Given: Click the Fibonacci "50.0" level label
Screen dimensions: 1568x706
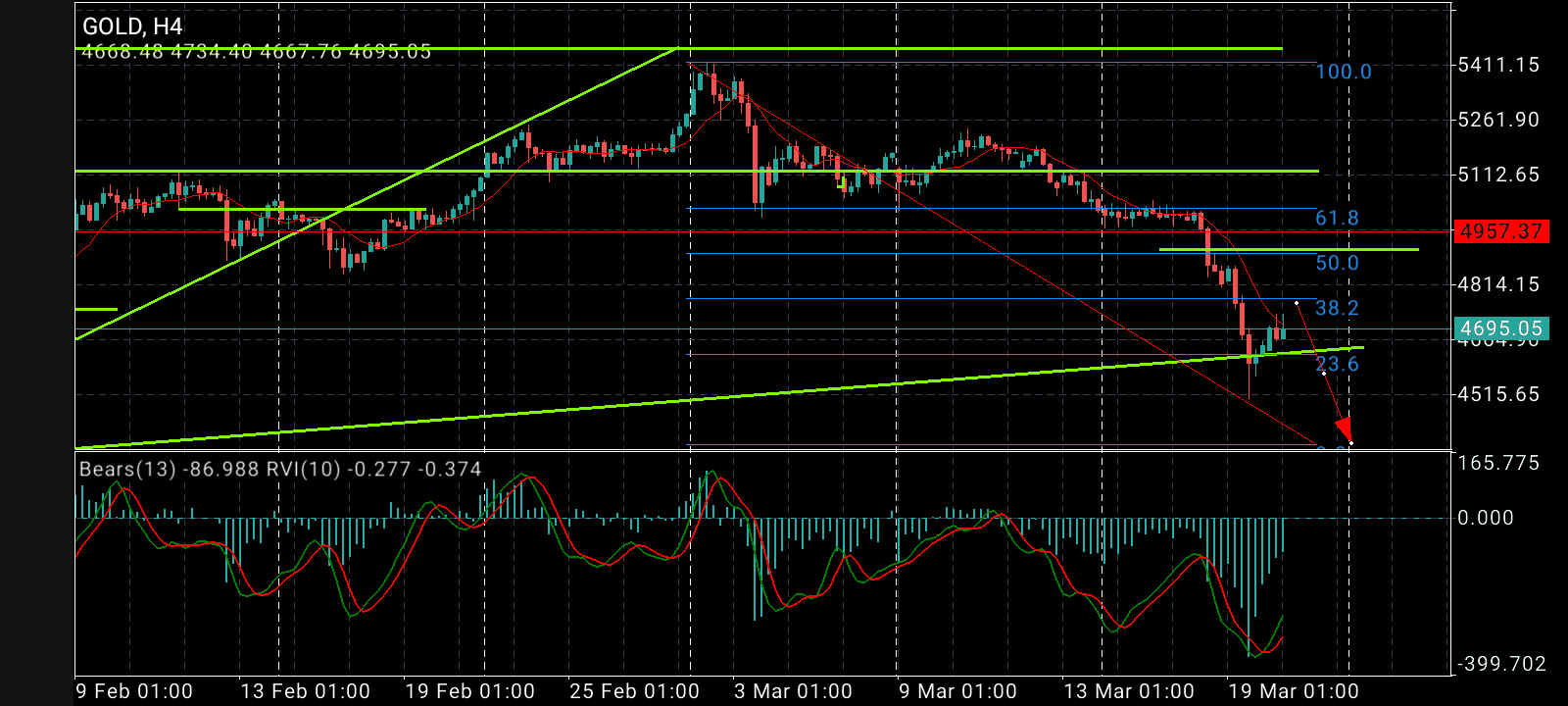Looking at the screenshot, I should click(x=1337, y=263).
